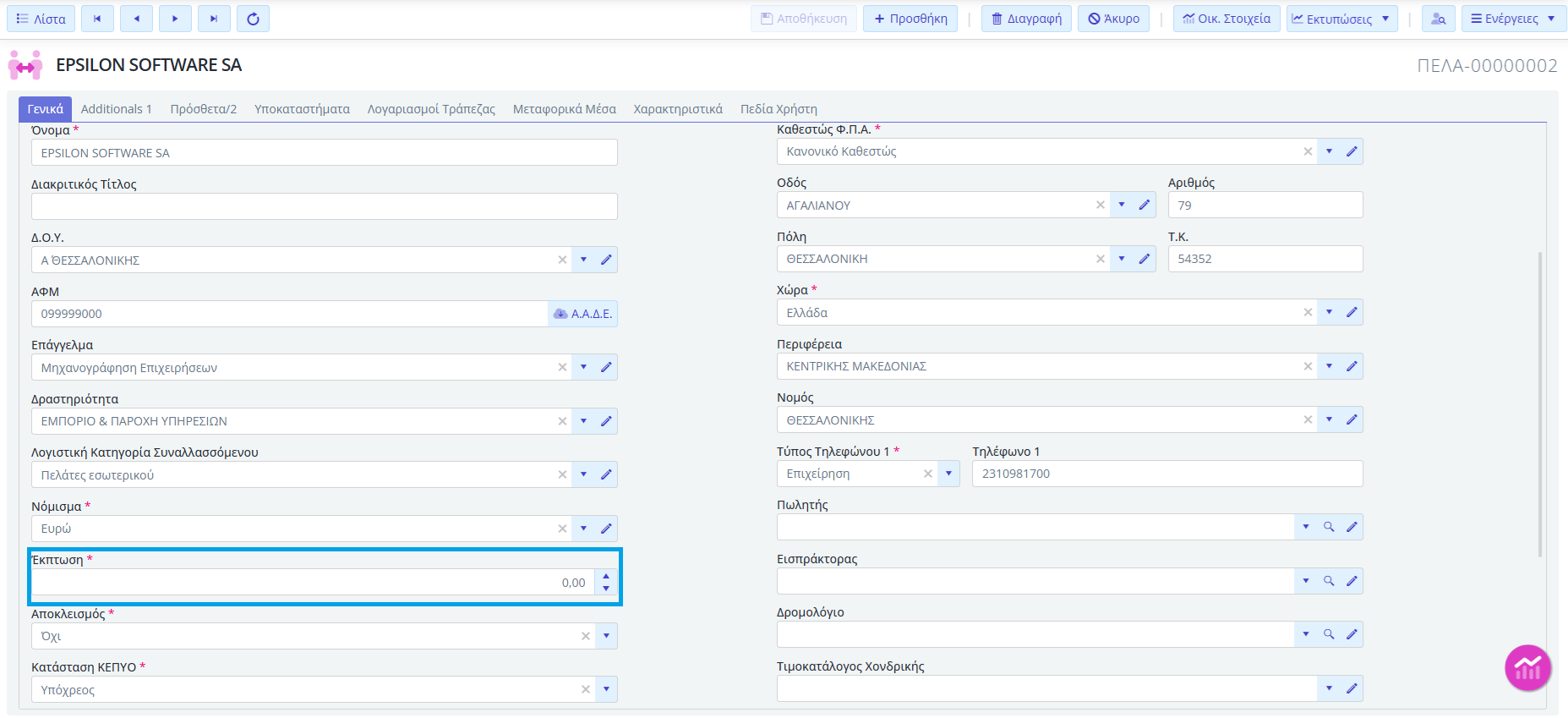
Task: Clear the Καθεστώς Φ.Π.Α. value
Action: (1308, 151)
